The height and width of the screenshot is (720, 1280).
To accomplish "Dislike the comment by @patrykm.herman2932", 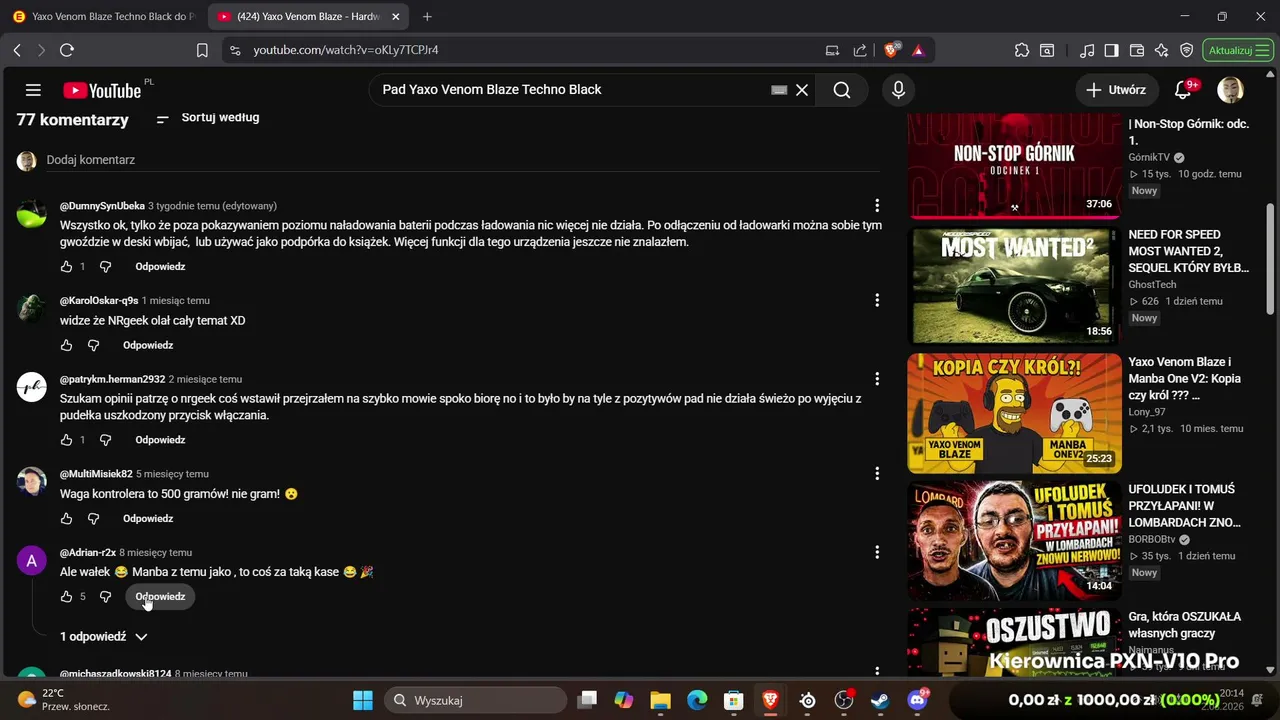I will [x=105, y=440].
